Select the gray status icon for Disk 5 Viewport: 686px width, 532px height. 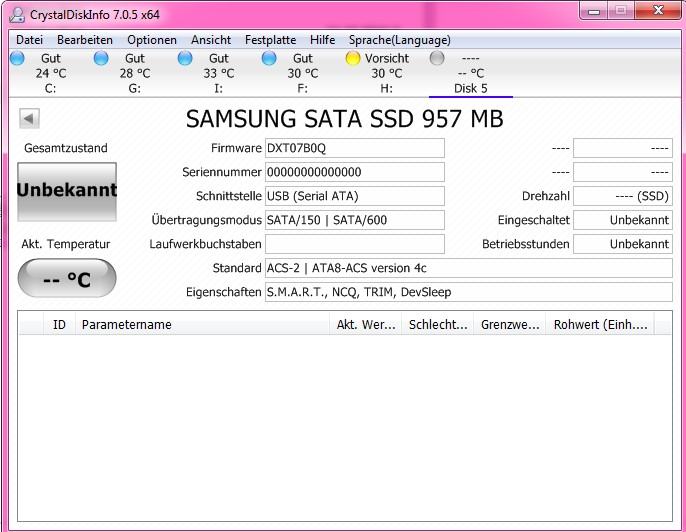437,58
